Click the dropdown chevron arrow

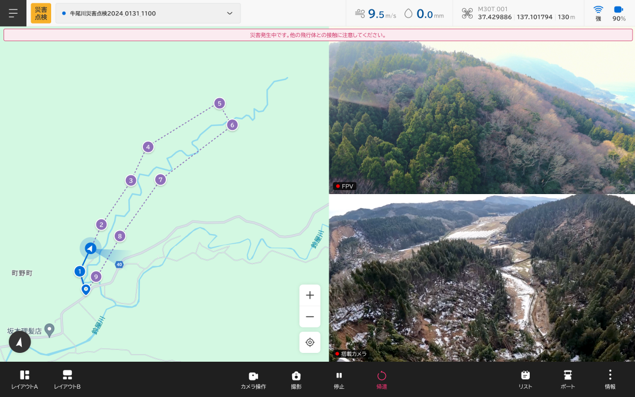(230, 13)
